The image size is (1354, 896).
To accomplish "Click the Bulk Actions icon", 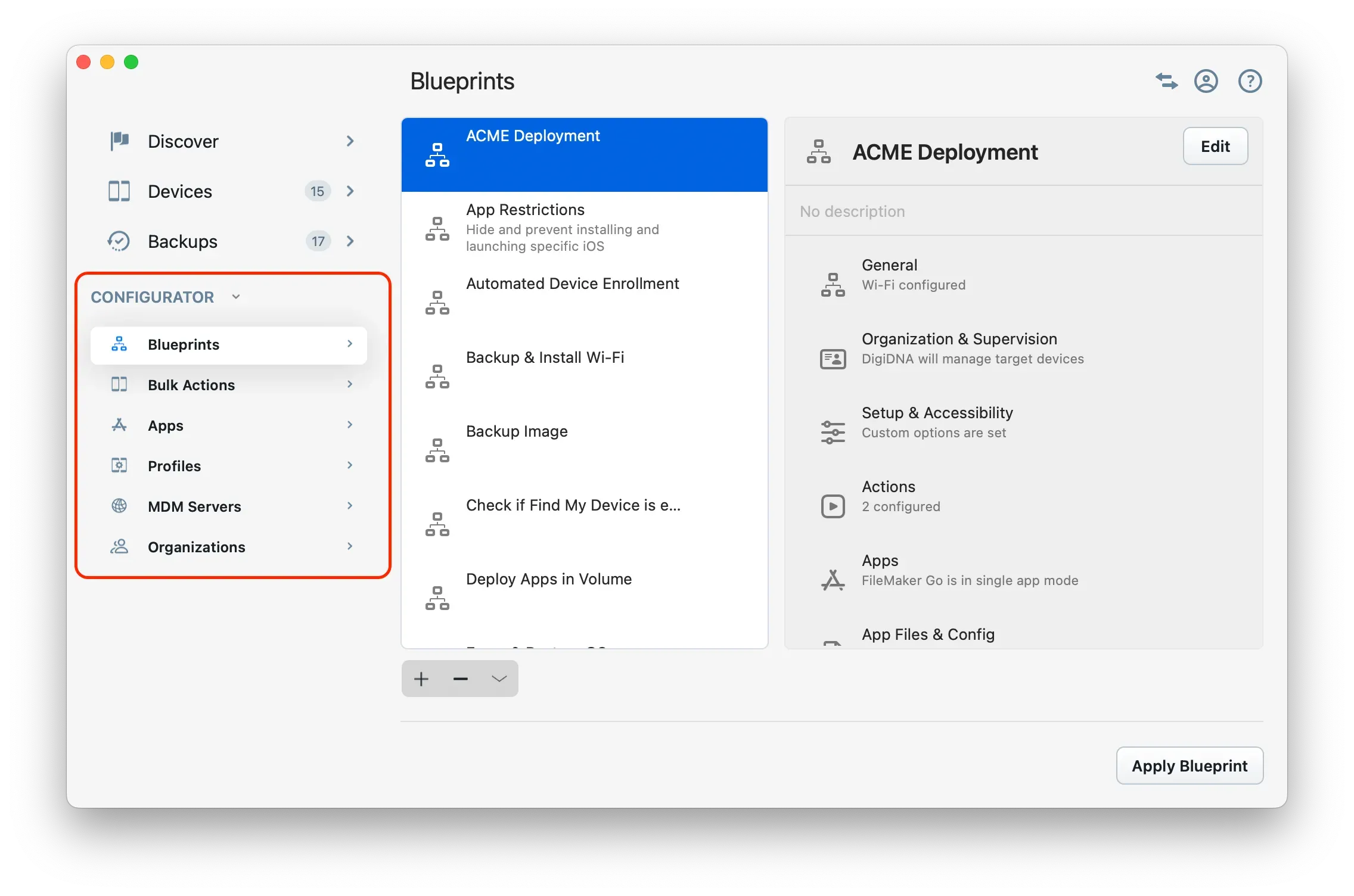I will click(119, 384).
